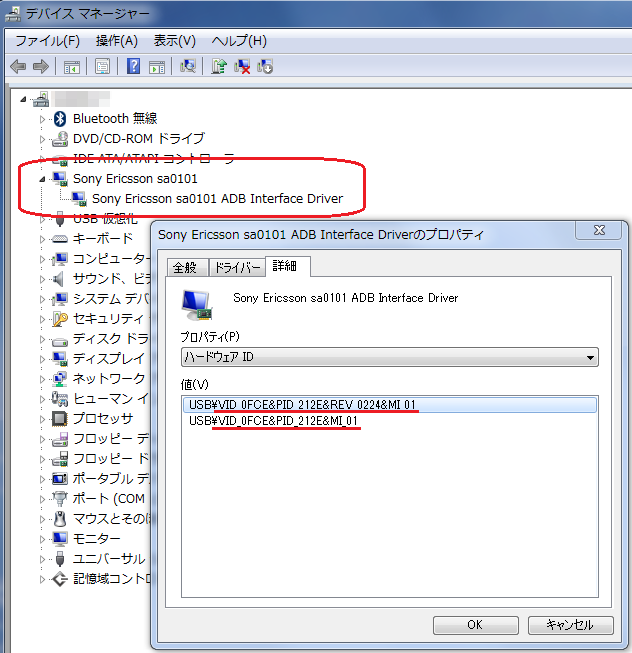Viewport: 632px width, 653px height.
Task: Open the ヘルプ(H) menu
Action: [239, 41]
